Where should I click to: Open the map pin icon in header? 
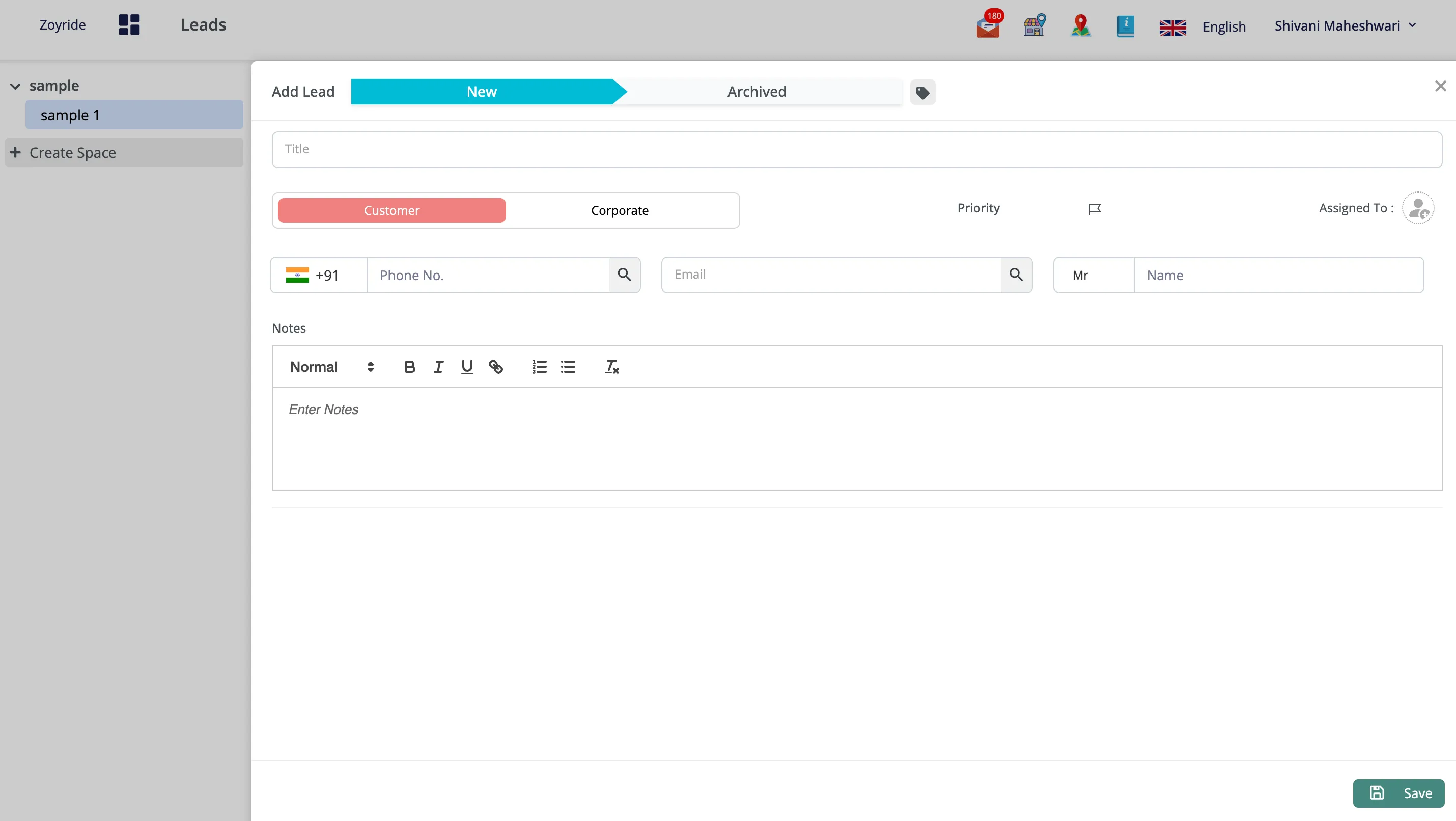click(x=1081, y=25)
